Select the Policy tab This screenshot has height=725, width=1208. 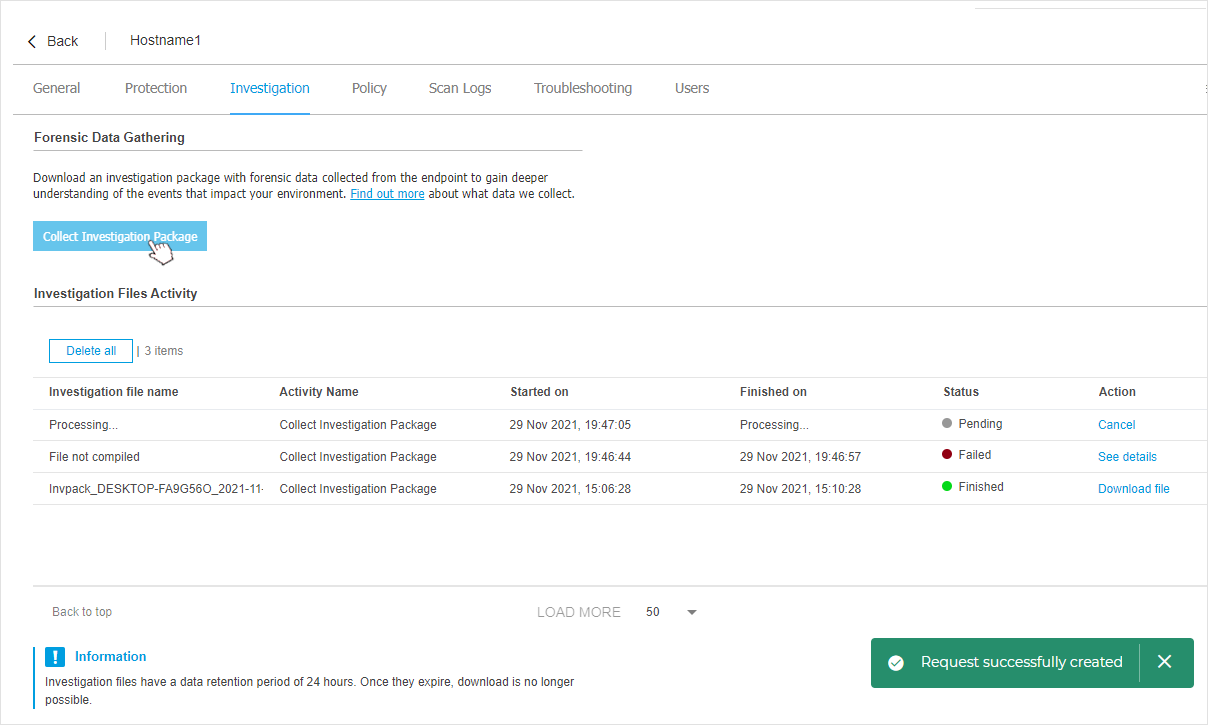coord(369,88)
